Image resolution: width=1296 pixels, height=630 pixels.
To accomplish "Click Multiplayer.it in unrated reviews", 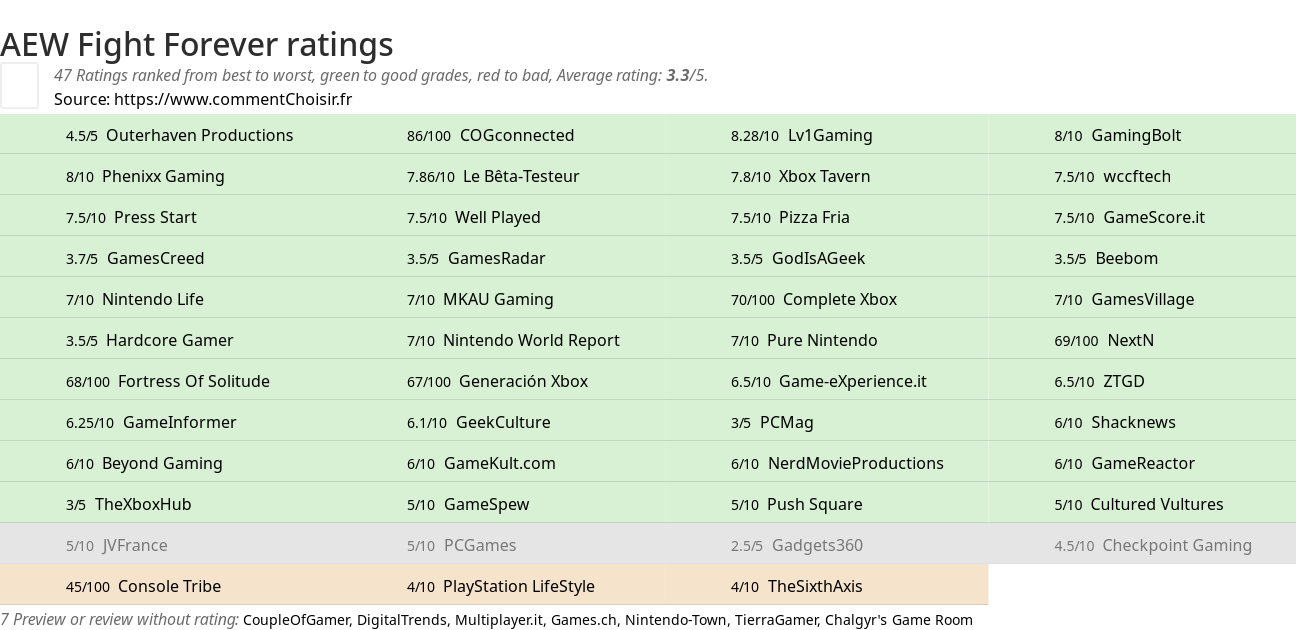I will [499, 620].
